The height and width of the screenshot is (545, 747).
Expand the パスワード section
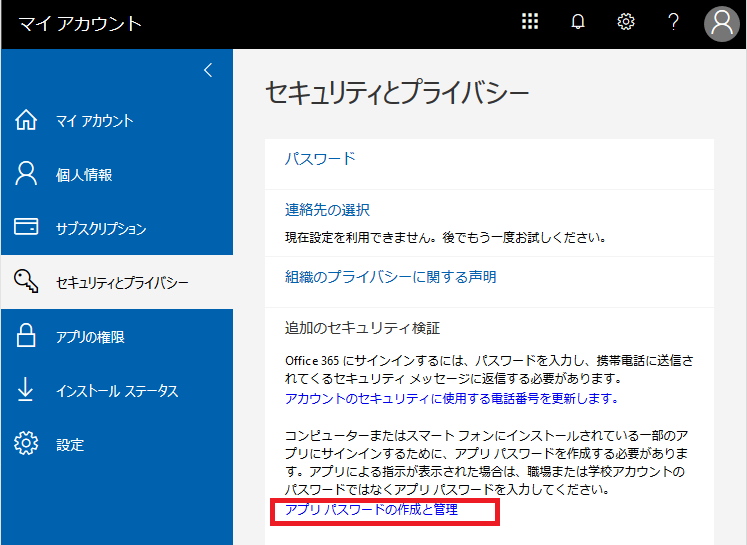pyautogui.click(x=320, y=159)
